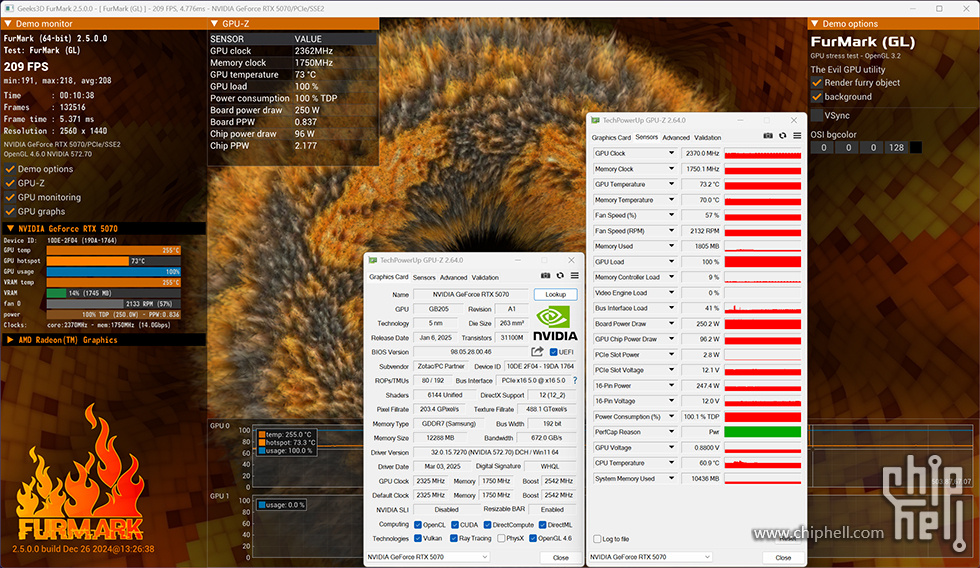980x568 pixels.
Task: Open GPU selector dropdown in Sensors window
Action: pyautogui.click(x=650, y=557)
